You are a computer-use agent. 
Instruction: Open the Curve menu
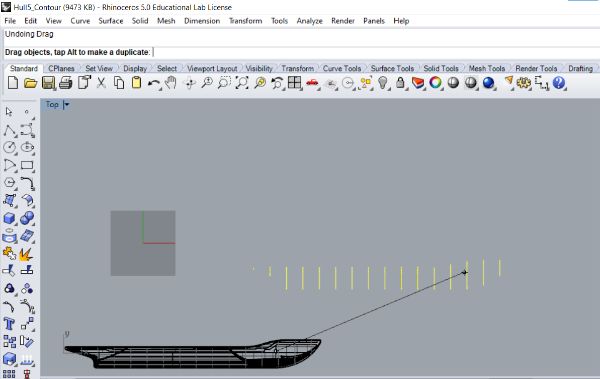[80, 21]
